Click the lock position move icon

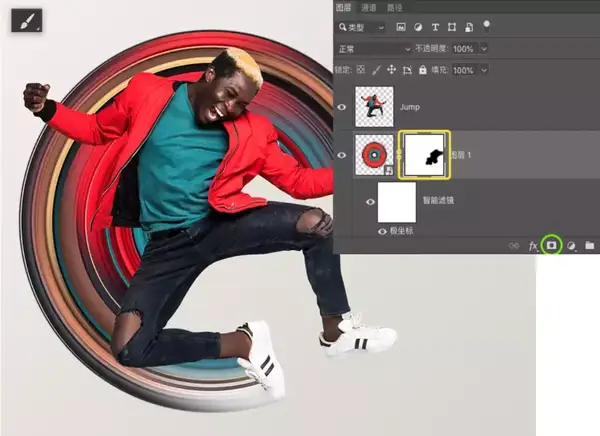click(392, 70)
